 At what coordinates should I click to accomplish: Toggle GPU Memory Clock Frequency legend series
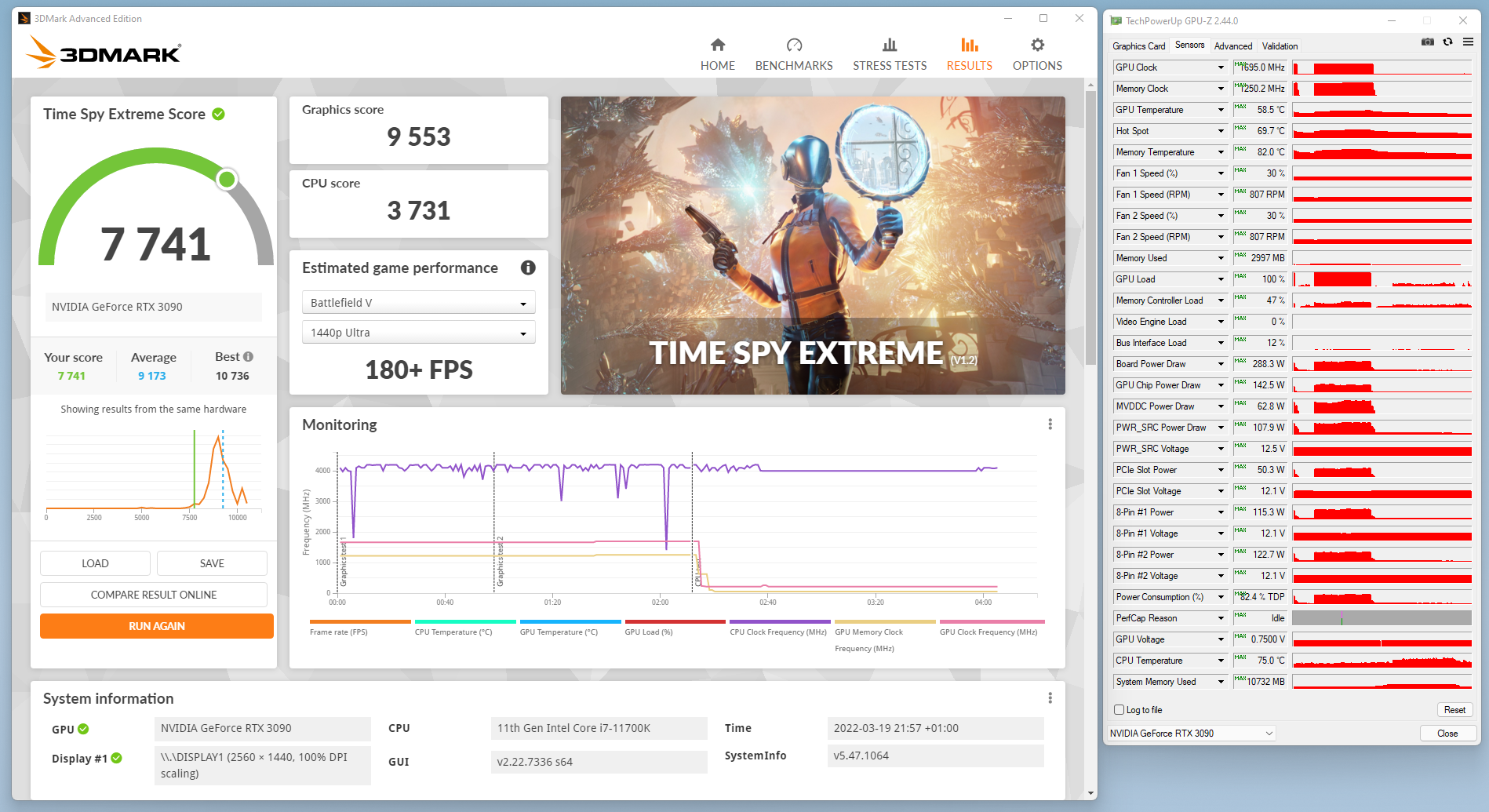885,635
